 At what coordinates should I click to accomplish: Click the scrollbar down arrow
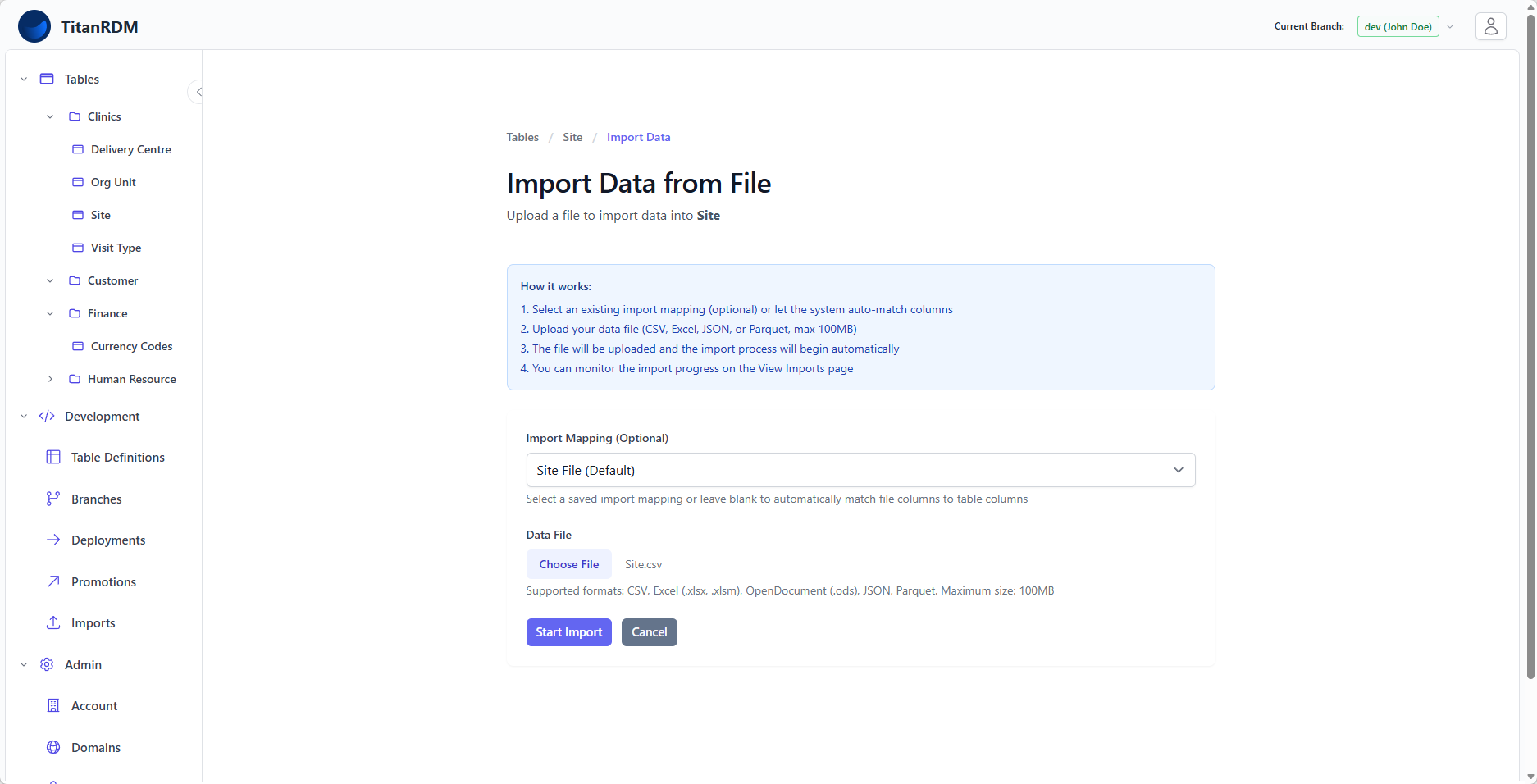pos(1530,777)
